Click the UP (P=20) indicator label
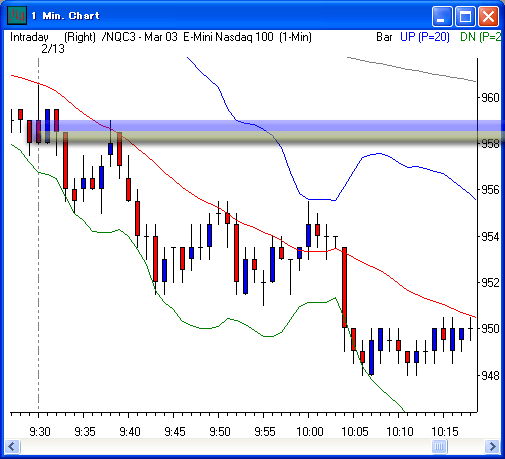The height and width of the screenshot is (459, 505). tap(425, 37)
